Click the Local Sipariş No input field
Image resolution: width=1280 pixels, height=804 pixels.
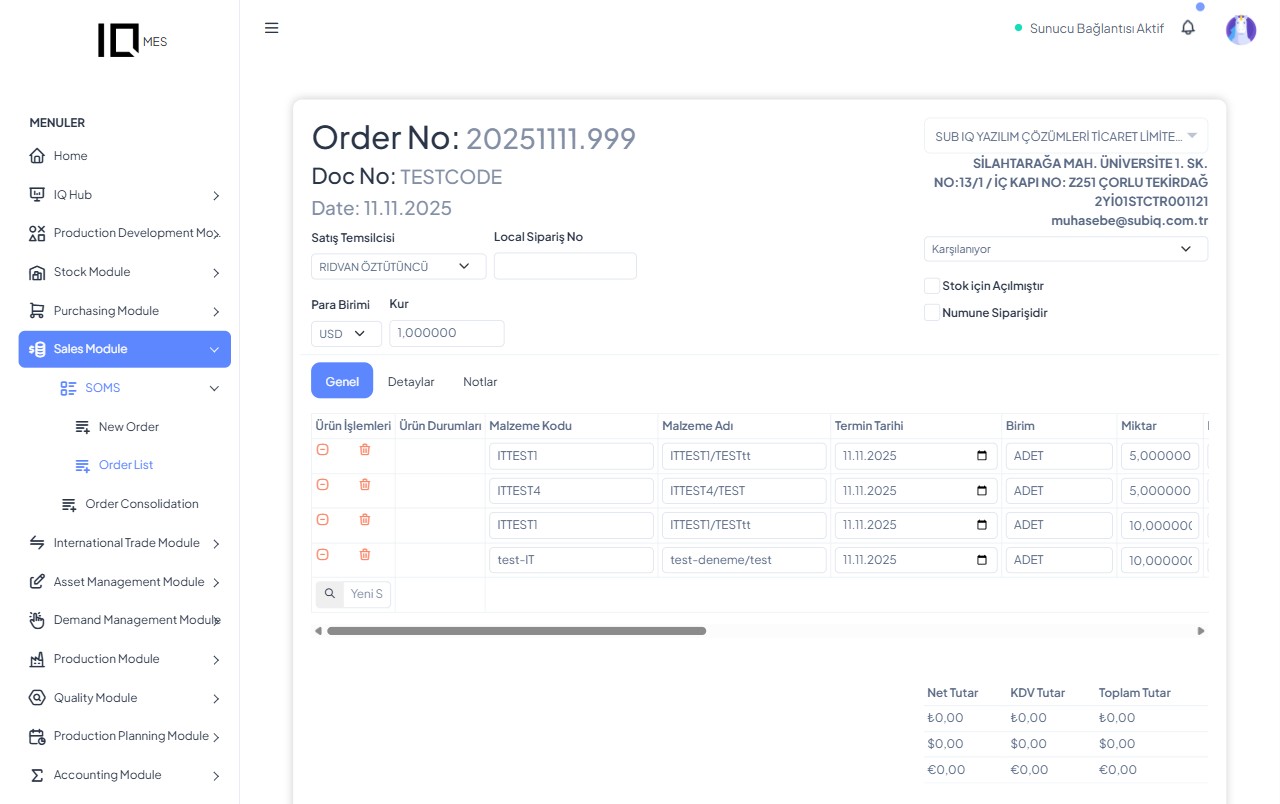[x=565, y=266]
